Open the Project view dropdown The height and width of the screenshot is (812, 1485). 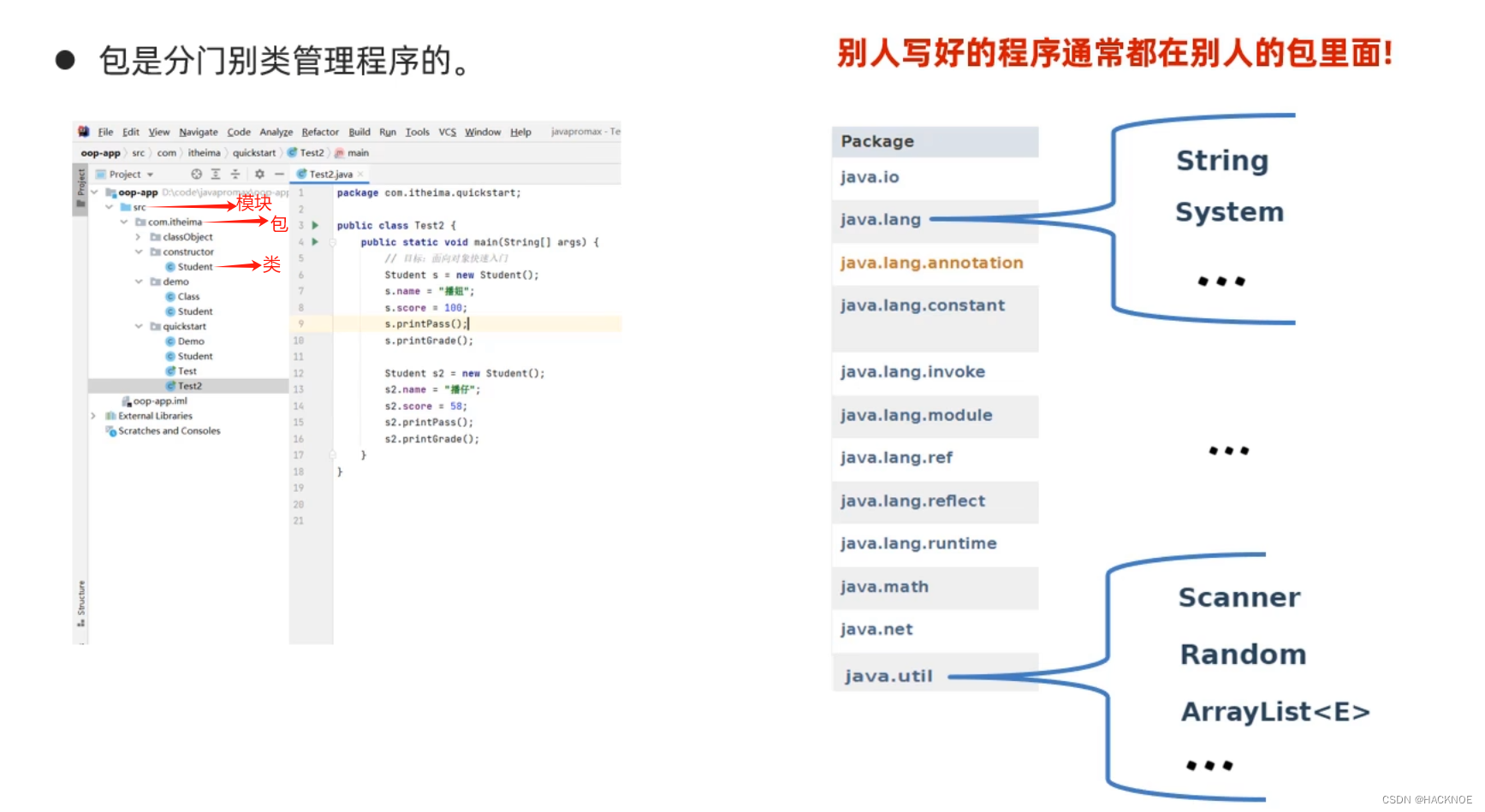[126, 175]
